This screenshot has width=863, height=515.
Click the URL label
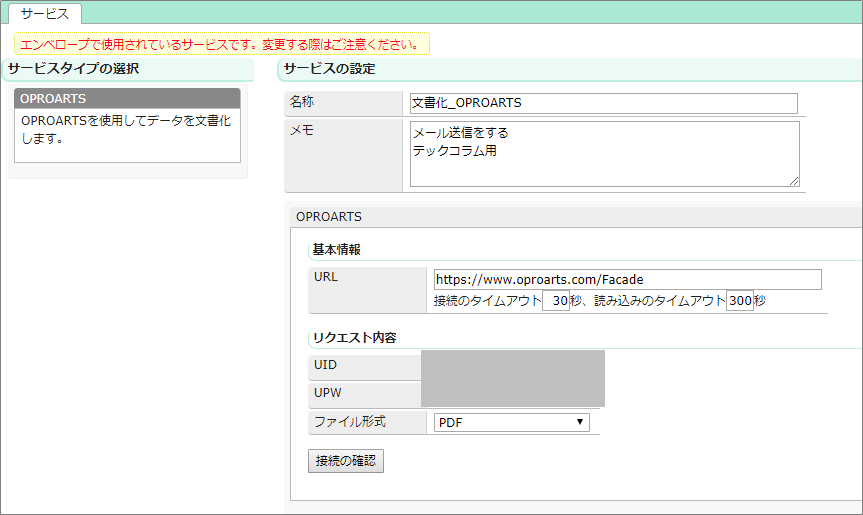click(326, 277)
